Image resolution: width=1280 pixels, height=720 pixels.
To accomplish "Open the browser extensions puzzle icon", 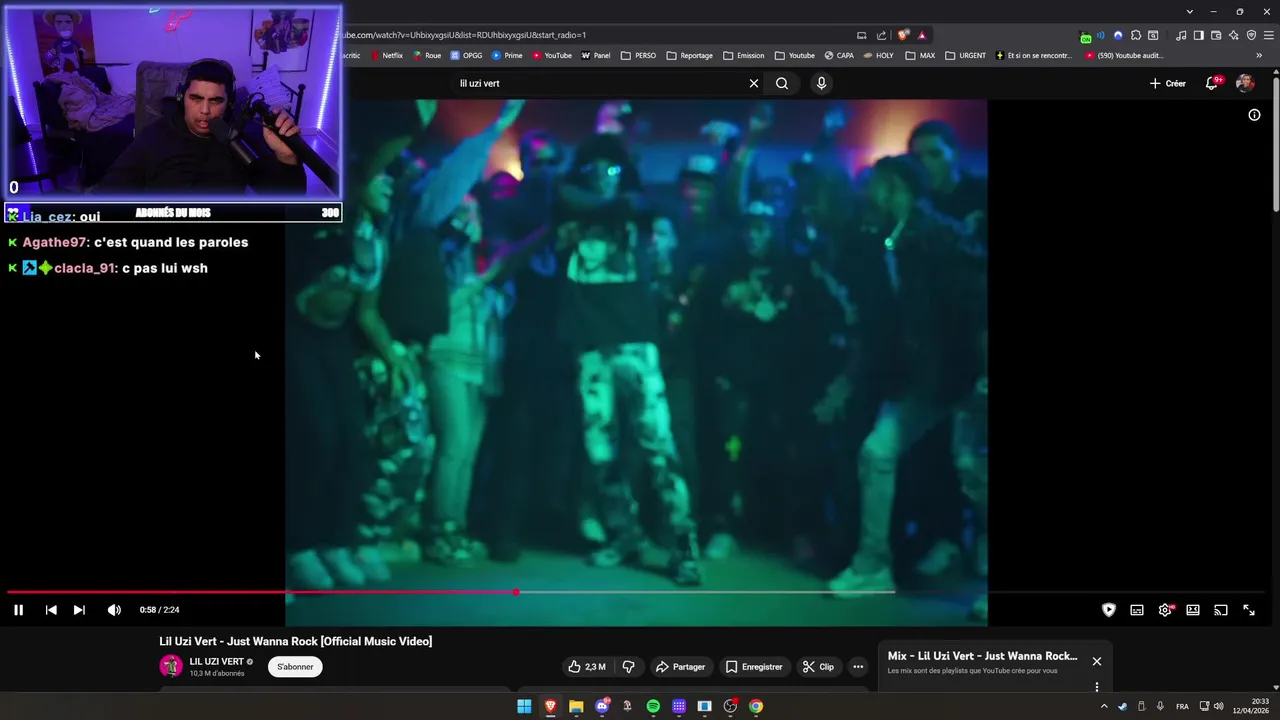I will (x=1136, y=35).
